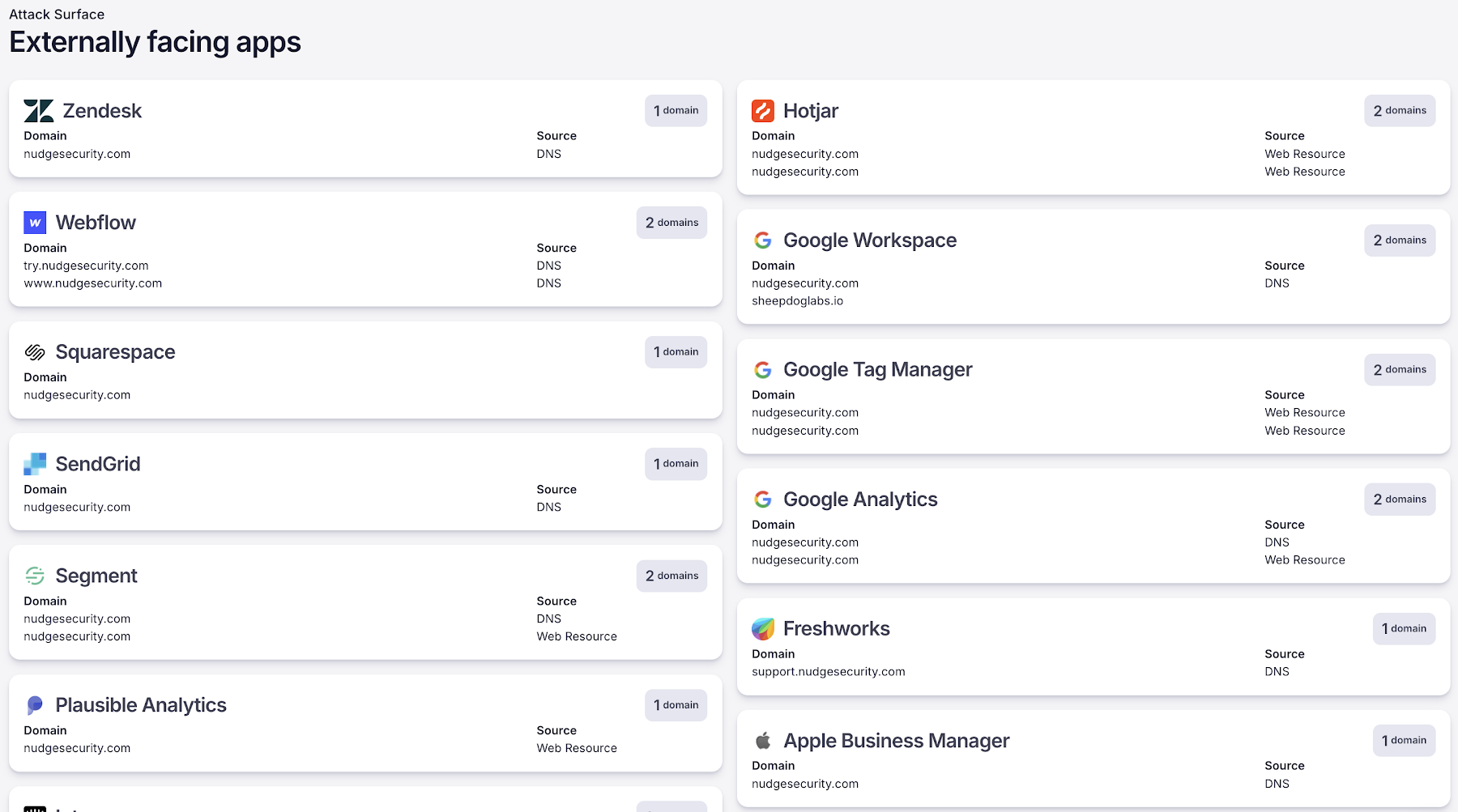1458x812 pixels.
Task: Select the Segment app title
Action: [x=96, y=576]
